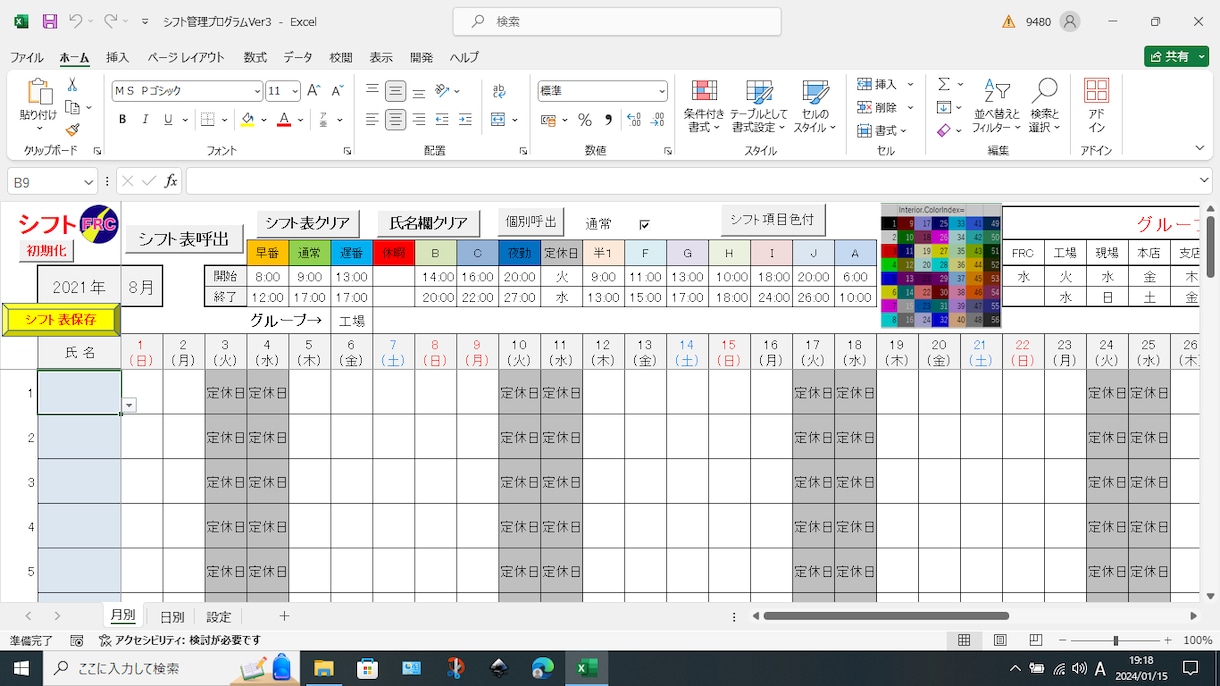Align text to top
Screen dimensions: 1220x686
coord(372,90)
